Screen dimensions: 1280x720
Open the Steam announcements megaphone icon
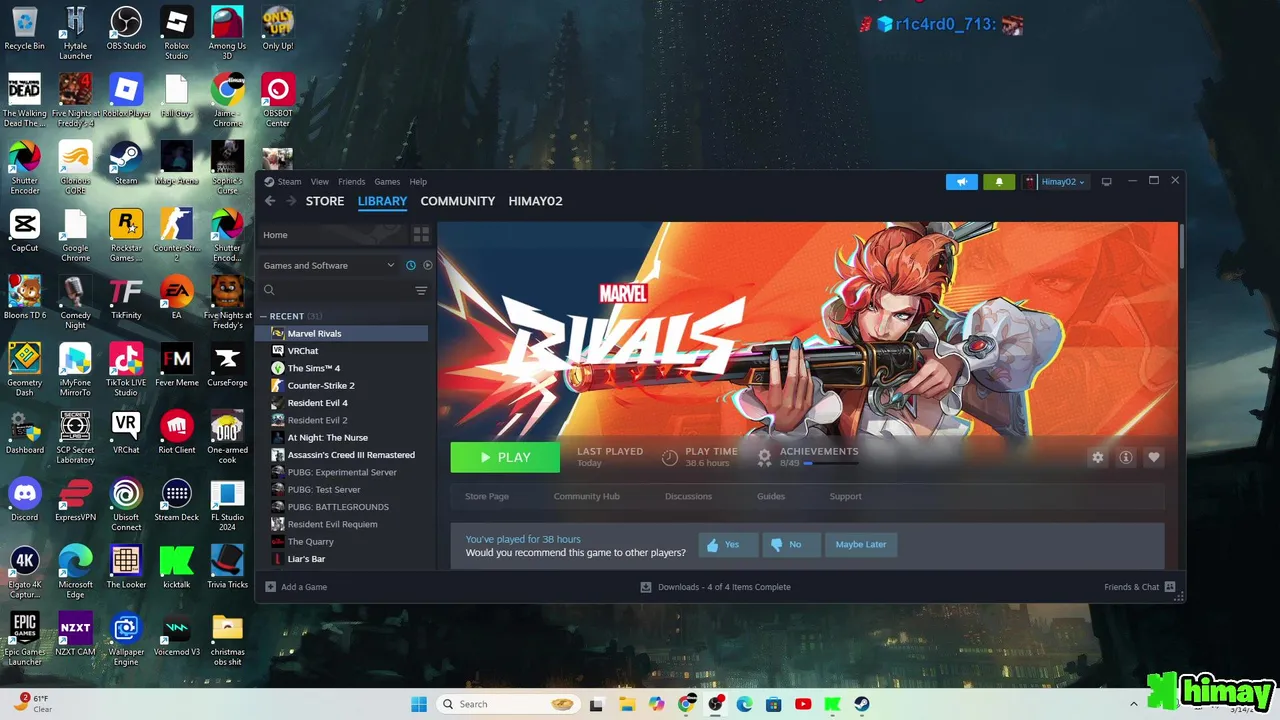(x=961, y=182)
